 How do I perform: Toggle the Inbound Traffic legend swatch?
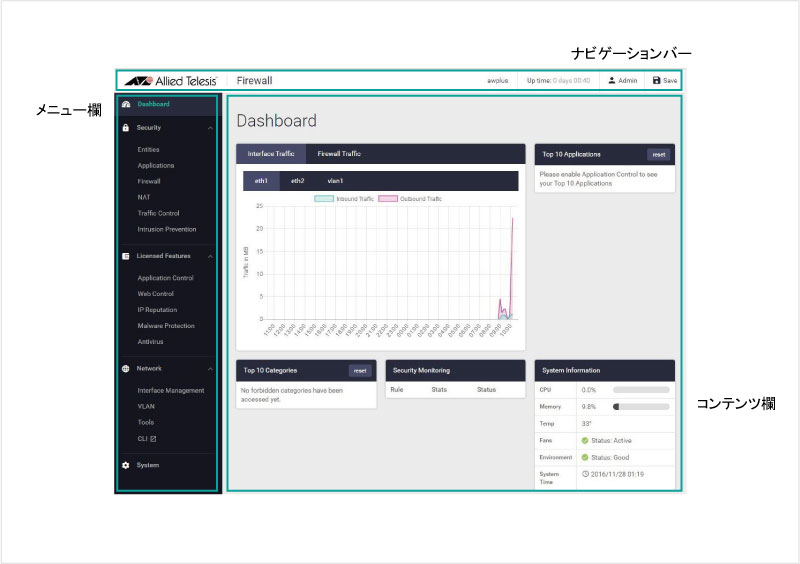(324, 199)
